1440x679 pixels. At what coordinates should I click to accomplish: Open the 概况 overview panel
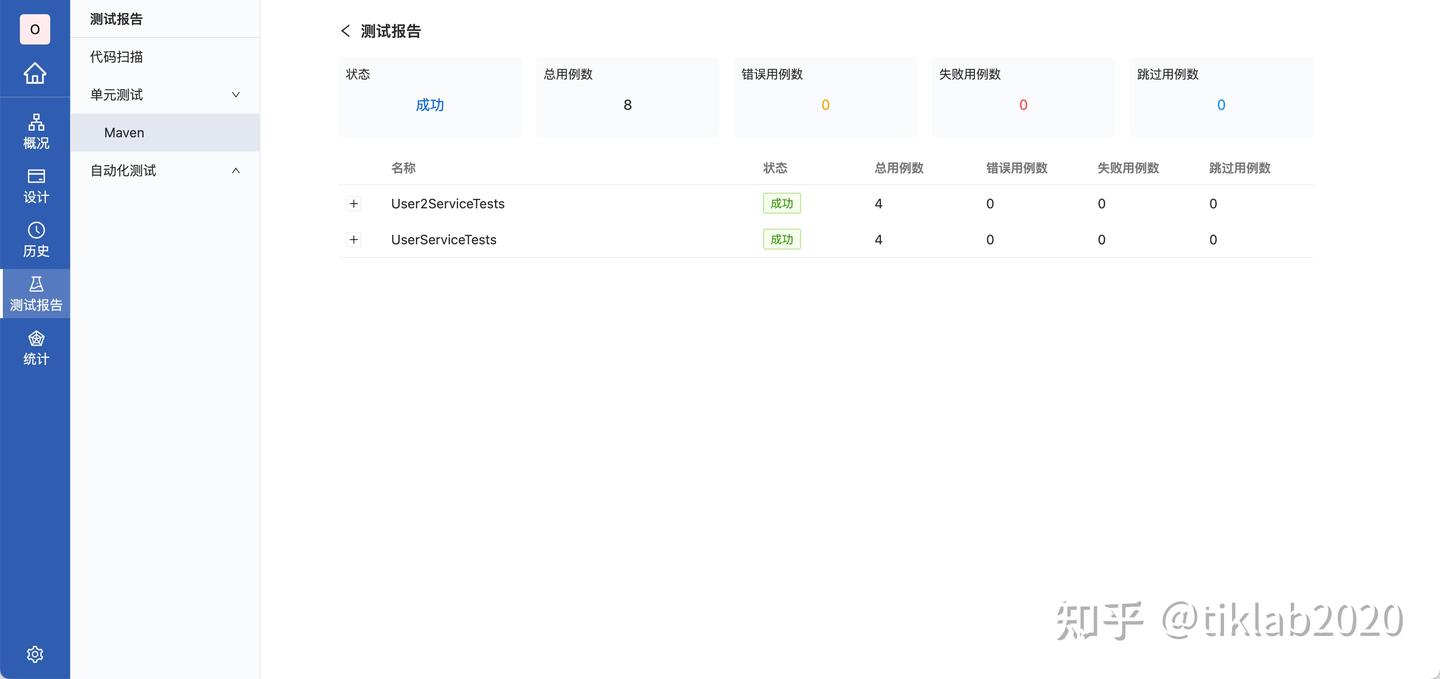[x=35, y=131]
